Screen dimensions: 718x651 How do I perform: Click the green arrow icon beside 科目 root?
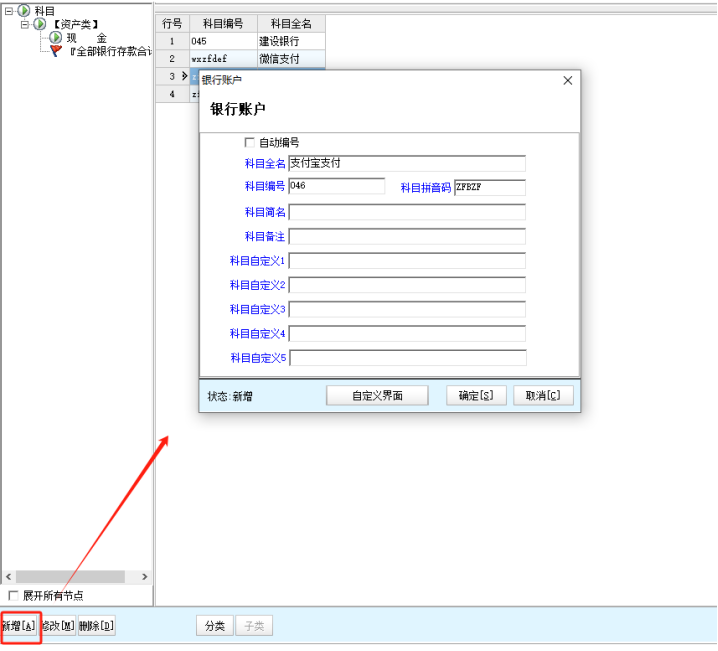pos(24,10)
